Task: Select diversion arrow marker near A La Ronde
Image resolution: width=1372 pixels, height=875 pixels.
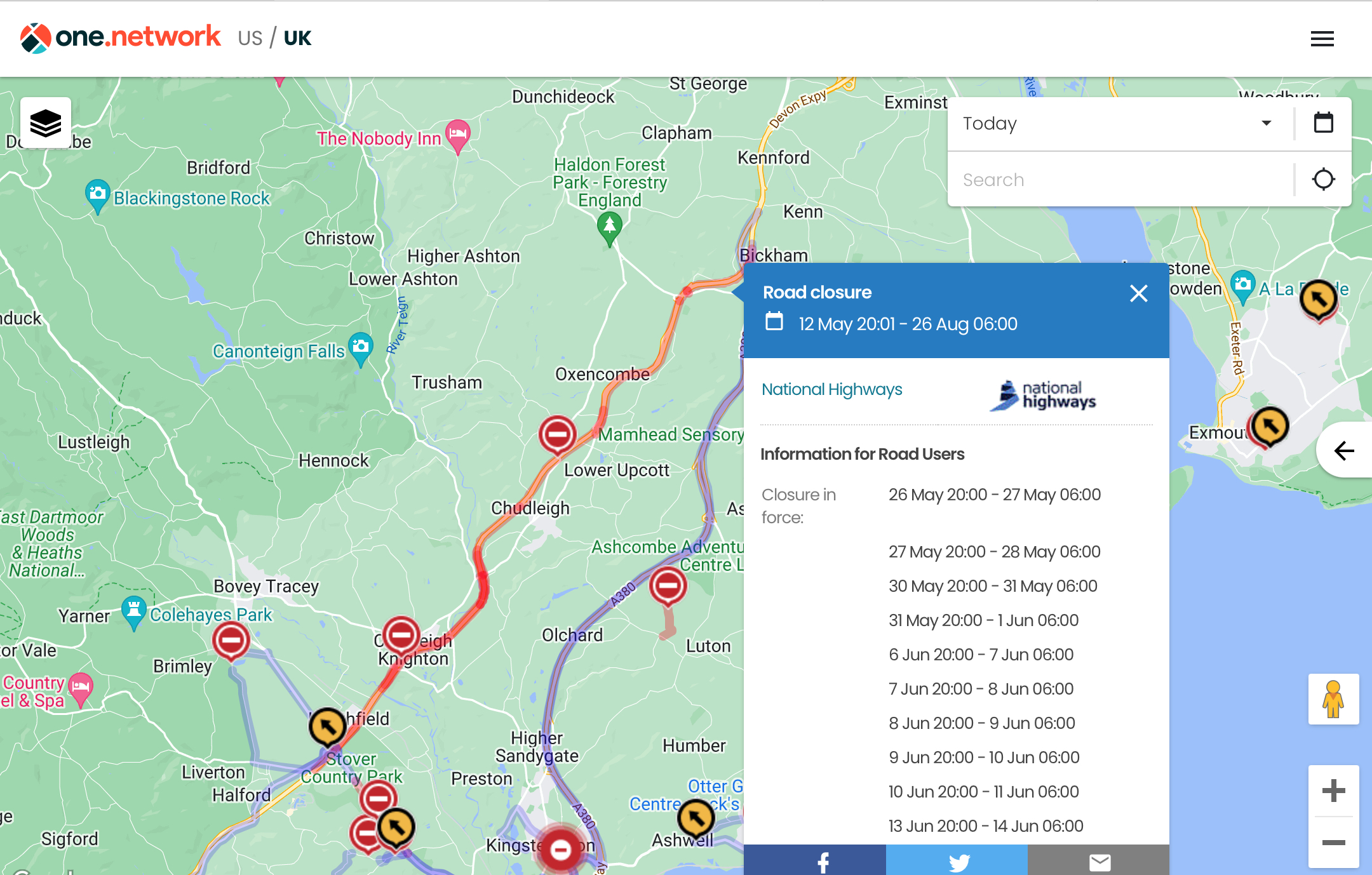Action: tap(1319, 298)
